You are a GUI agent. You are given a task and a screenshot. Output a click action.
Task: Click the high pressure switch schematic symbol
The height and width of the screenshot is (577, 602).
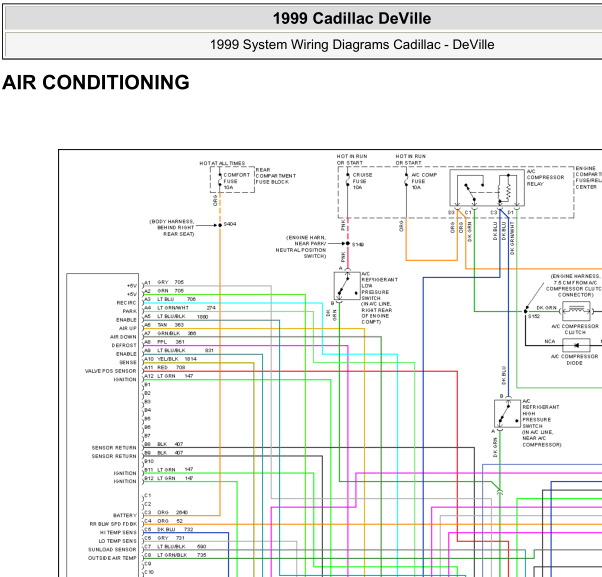(x=508, y=413)
